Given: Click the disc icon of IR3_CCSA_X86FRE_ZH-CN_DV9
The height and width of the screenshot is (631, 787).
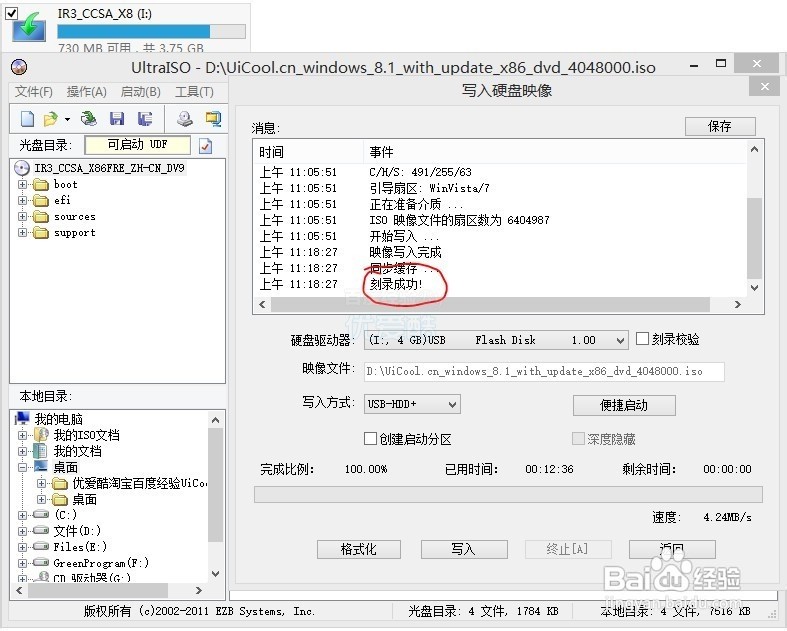Looking at the screenshot, I should point(22,168).
